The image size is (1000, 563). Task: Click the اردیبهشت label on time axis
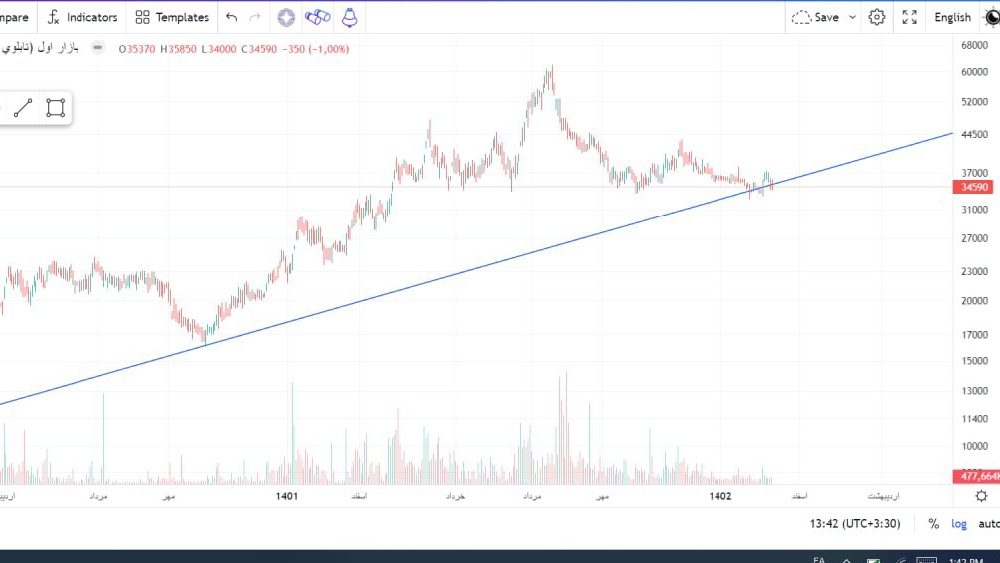pos(883,496)
